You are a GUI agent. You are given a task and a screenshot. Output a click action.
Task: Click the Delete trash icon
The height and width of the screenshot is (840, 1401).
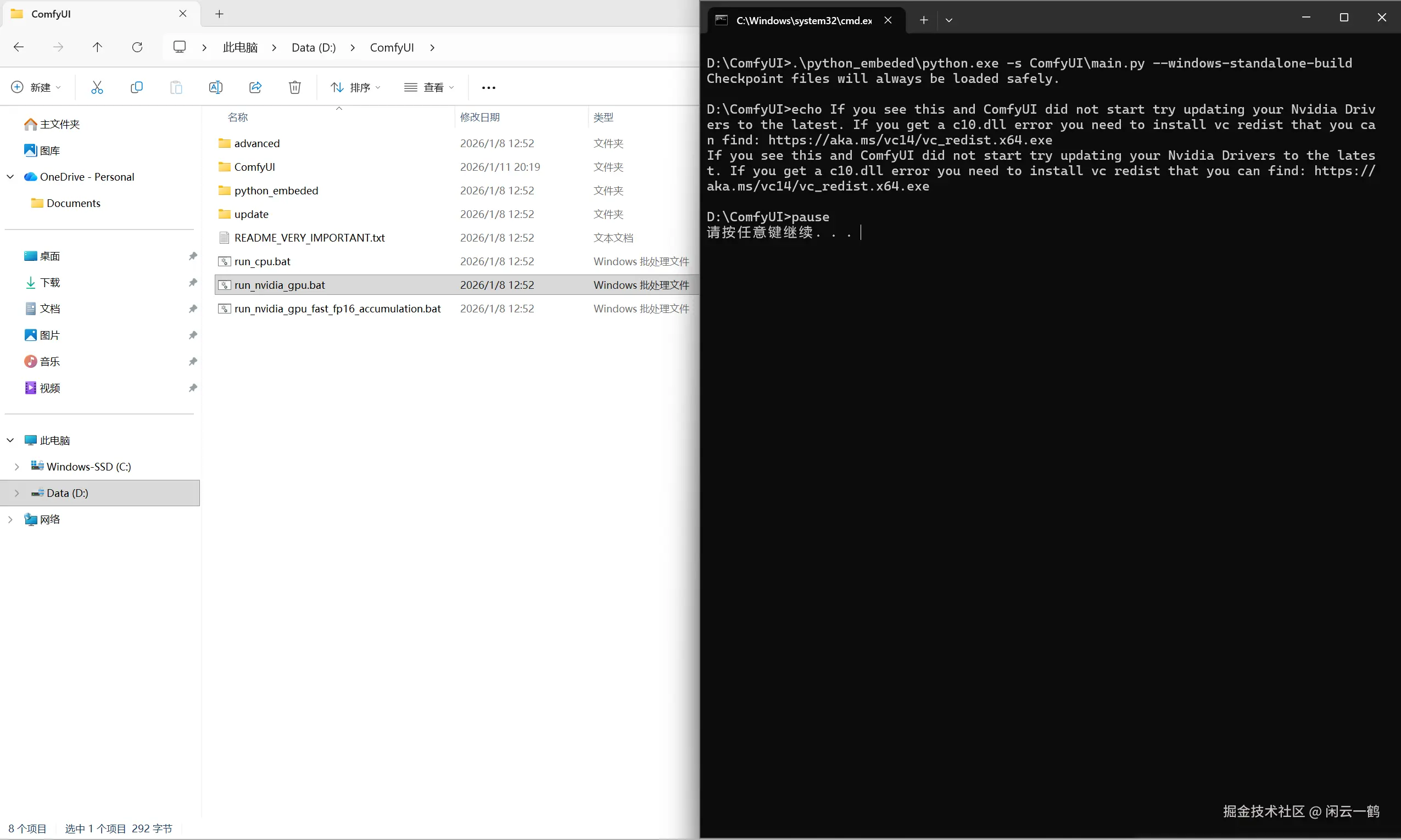[x=294, y=87]
